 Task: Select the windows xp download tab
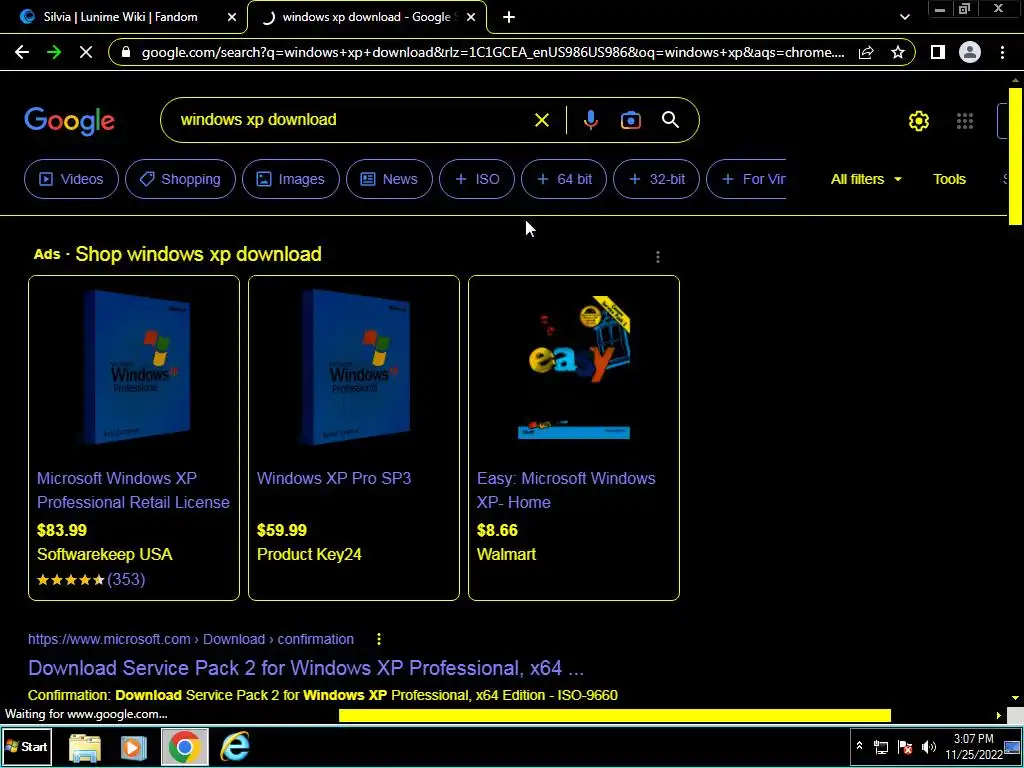coord(366,18)
